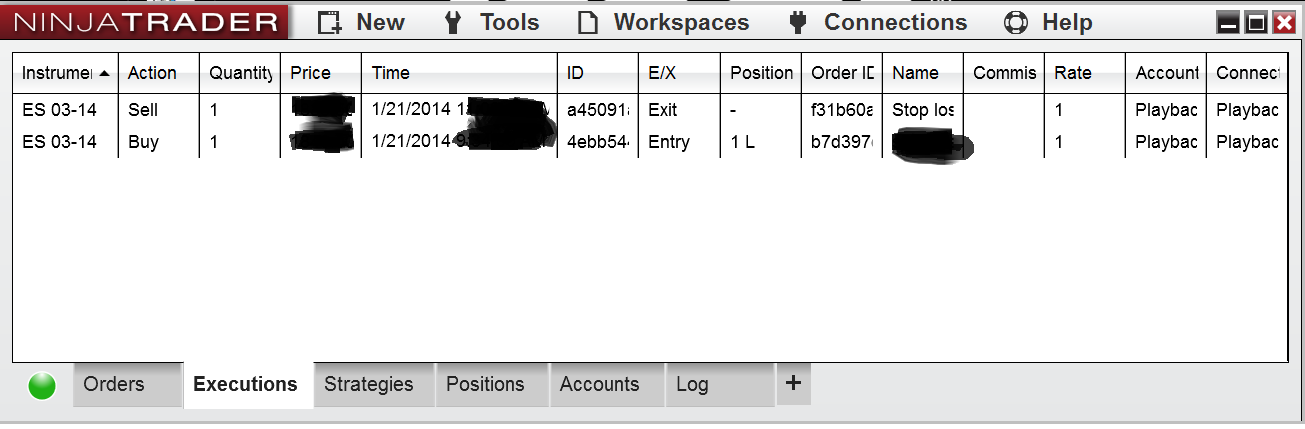The width and height of the screenshot is (1305, 429).
Task: View the Log tab
Action: tap(692, 385)
